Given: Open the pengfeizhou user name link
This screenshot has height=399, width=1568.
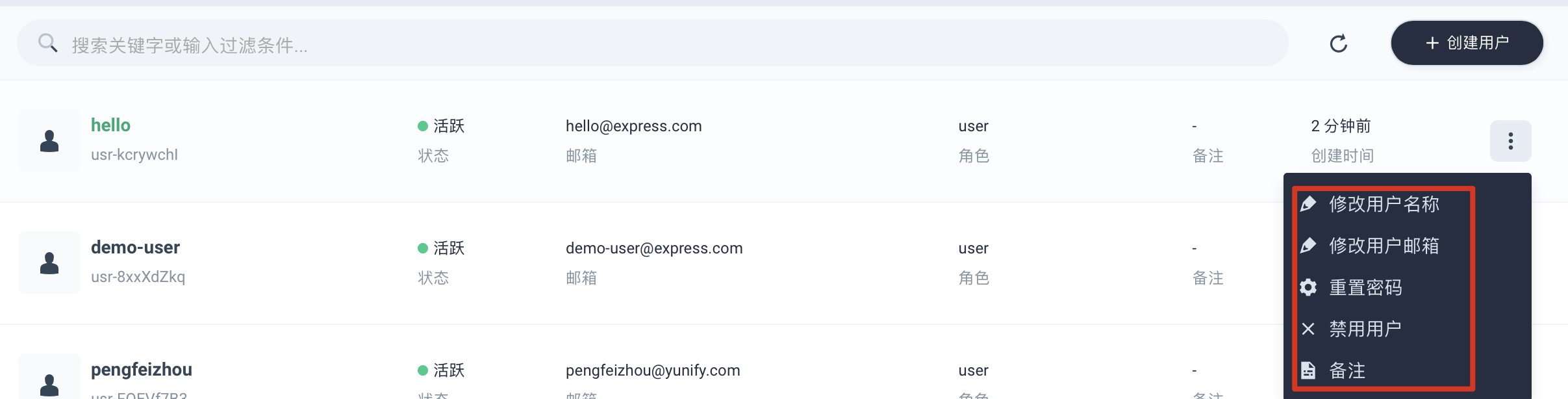Looking at the screenshot, I should coord(142,370).
